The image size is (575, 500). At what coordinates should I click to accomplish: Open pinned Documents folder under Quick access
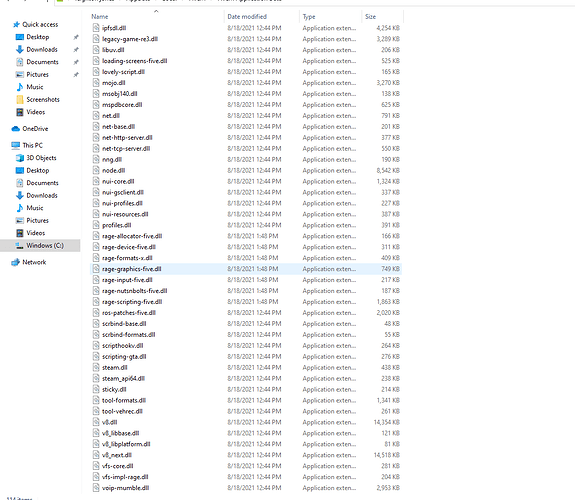point(42,62)
